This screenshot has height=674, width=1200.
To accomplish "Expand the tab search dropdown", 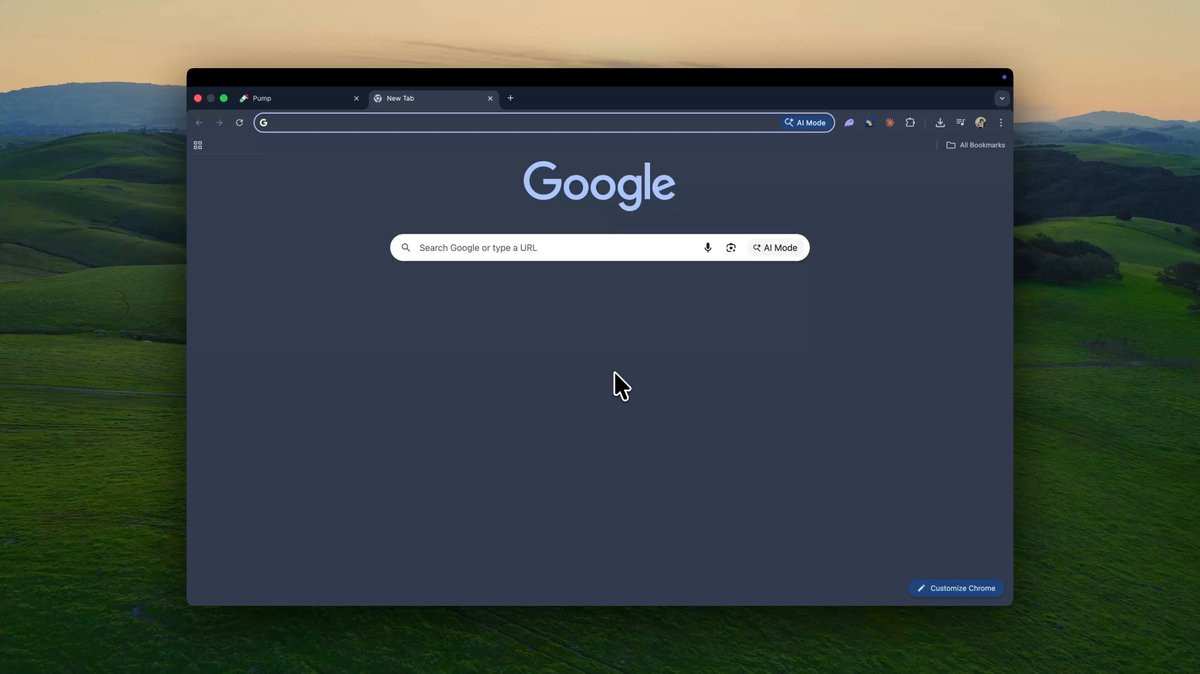I will pos(1002,98).
